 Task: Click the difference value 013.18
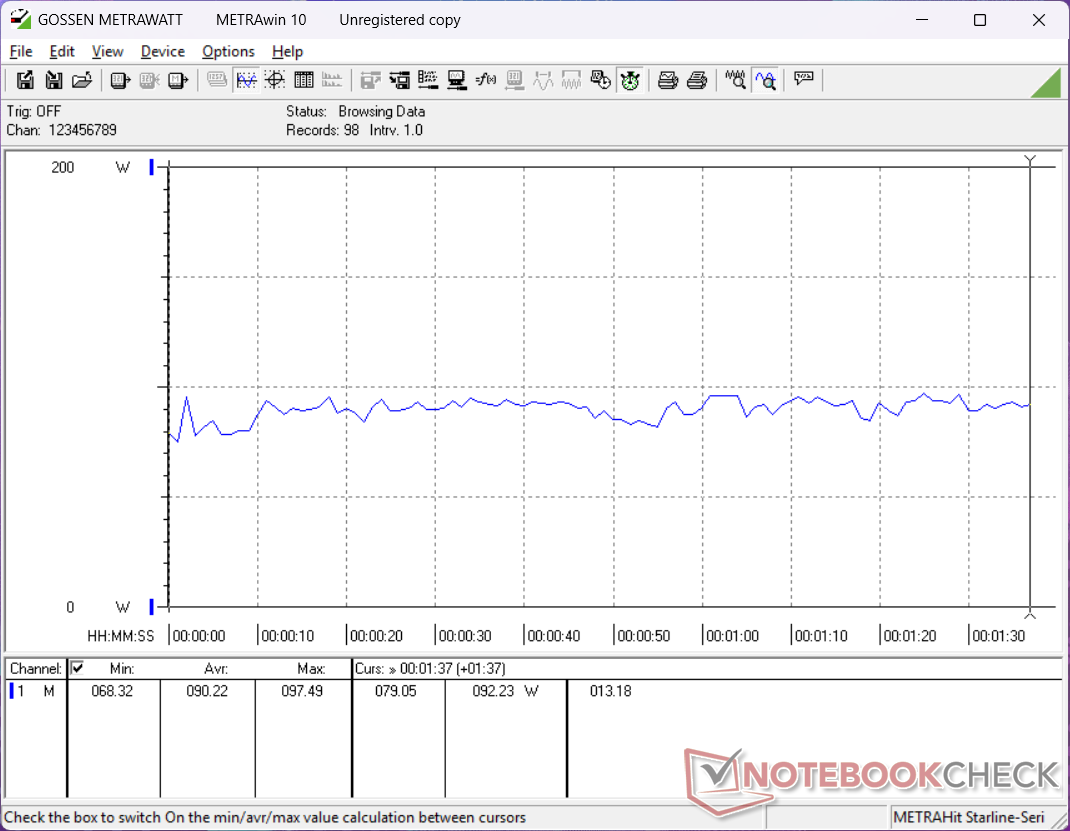coord(610,691)
